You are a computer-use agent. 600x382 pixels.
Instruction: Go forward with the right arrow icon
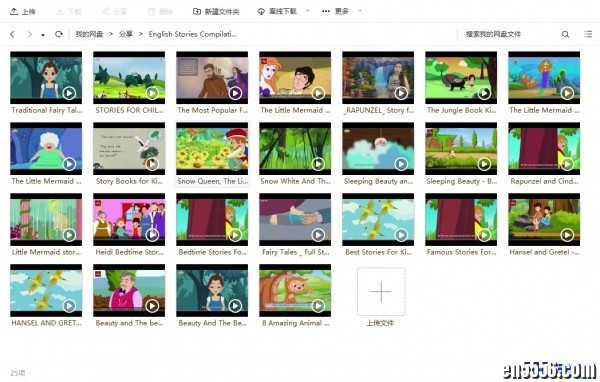point(29,34)
